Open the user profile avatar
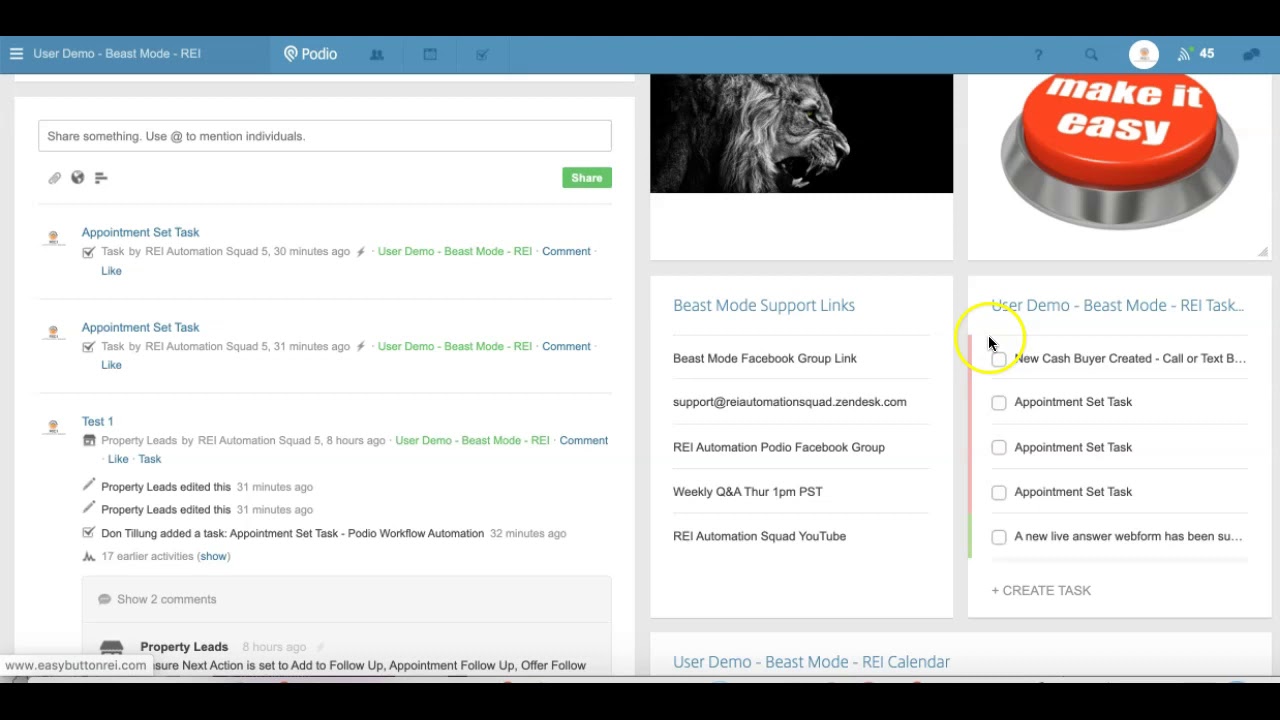The width and height of the screenshot is (1280, 720). (1144, 54)
